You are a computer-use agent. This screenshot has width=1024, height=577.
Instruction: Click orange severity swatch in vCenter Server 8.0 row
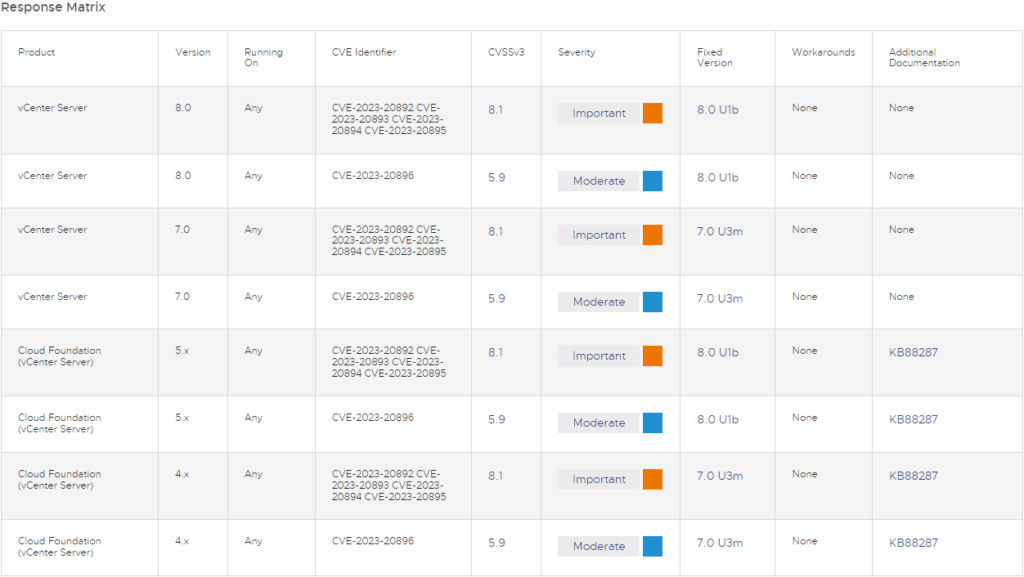652,113
